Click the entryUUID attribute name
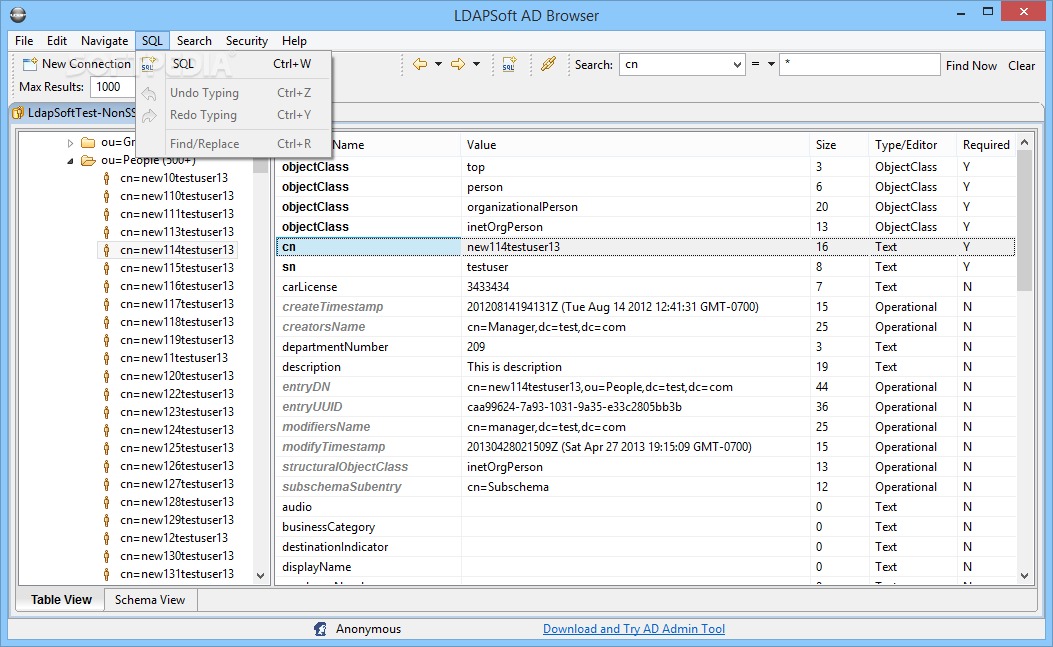The height and width of the screenshot is (647, 1053). (x=312, y=407)
